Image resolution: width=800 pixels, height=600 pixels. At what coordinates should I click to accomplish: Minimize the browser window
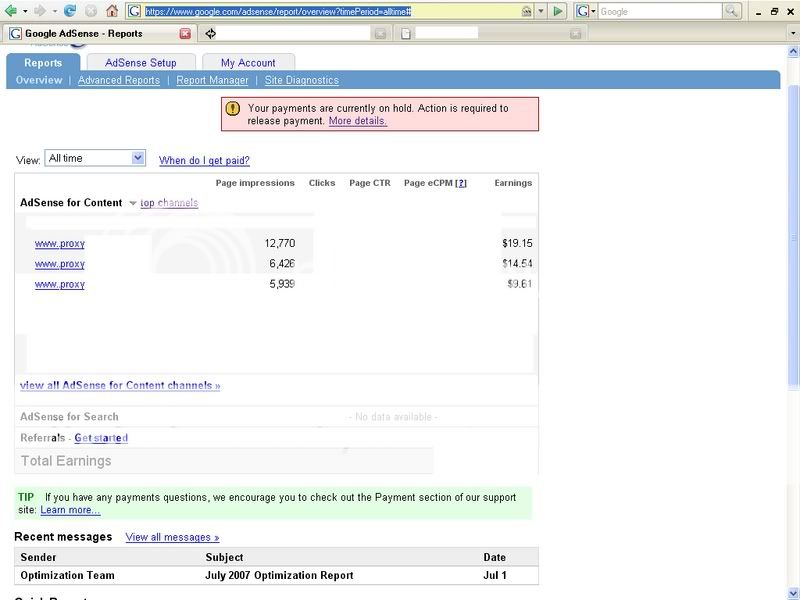(x=759, y=12)
